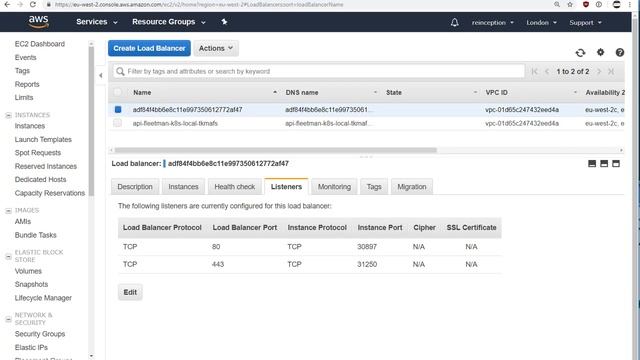The height and width of the screenshot is (360, 640).
Task: Open the help question mark icon
Action: pos(620,52)
